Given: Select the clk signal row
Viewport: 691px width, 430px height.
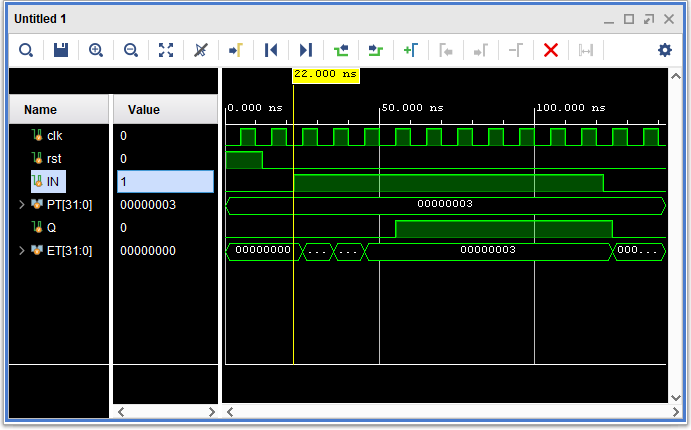Looking at the screenshot, I should [54, 135].
